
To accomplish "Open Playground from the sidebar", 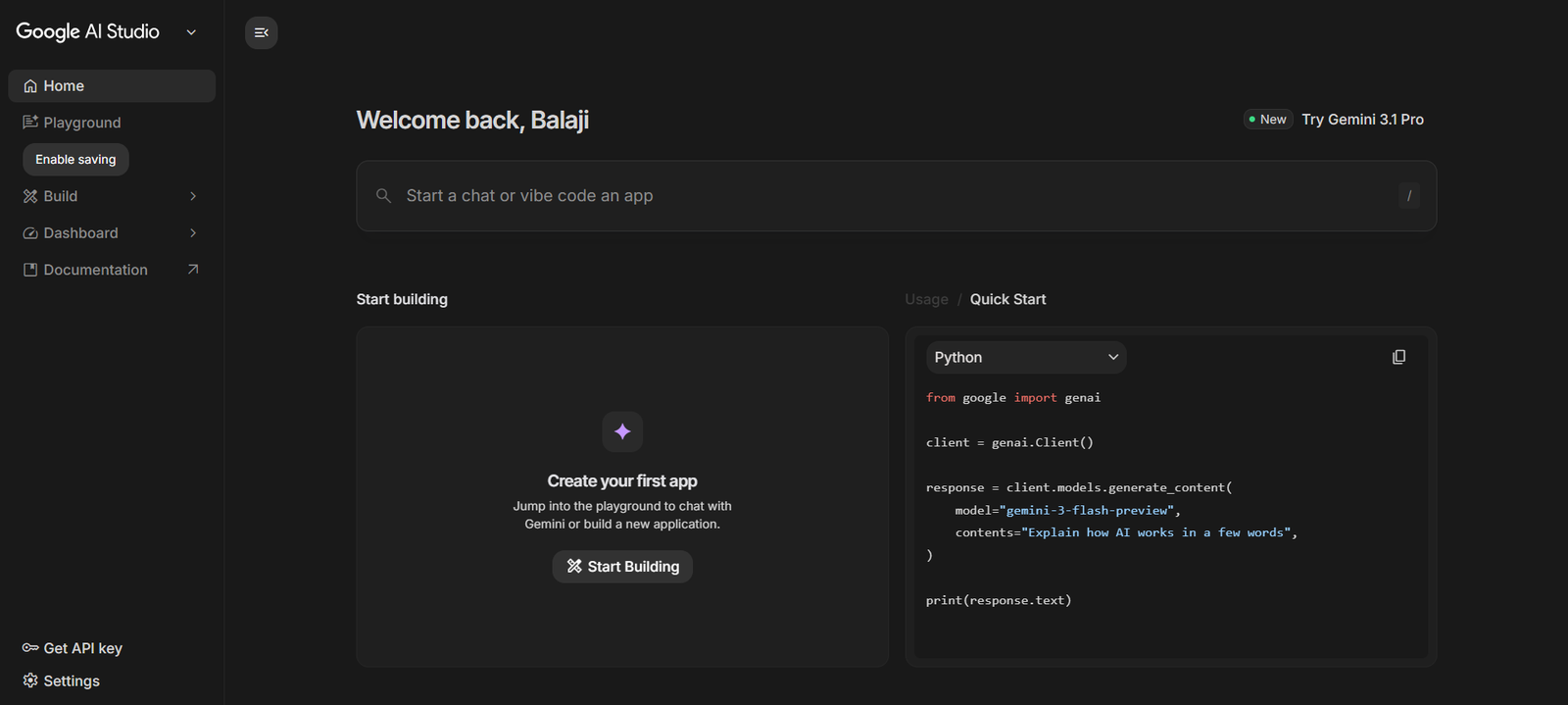I will pos(81,123).
